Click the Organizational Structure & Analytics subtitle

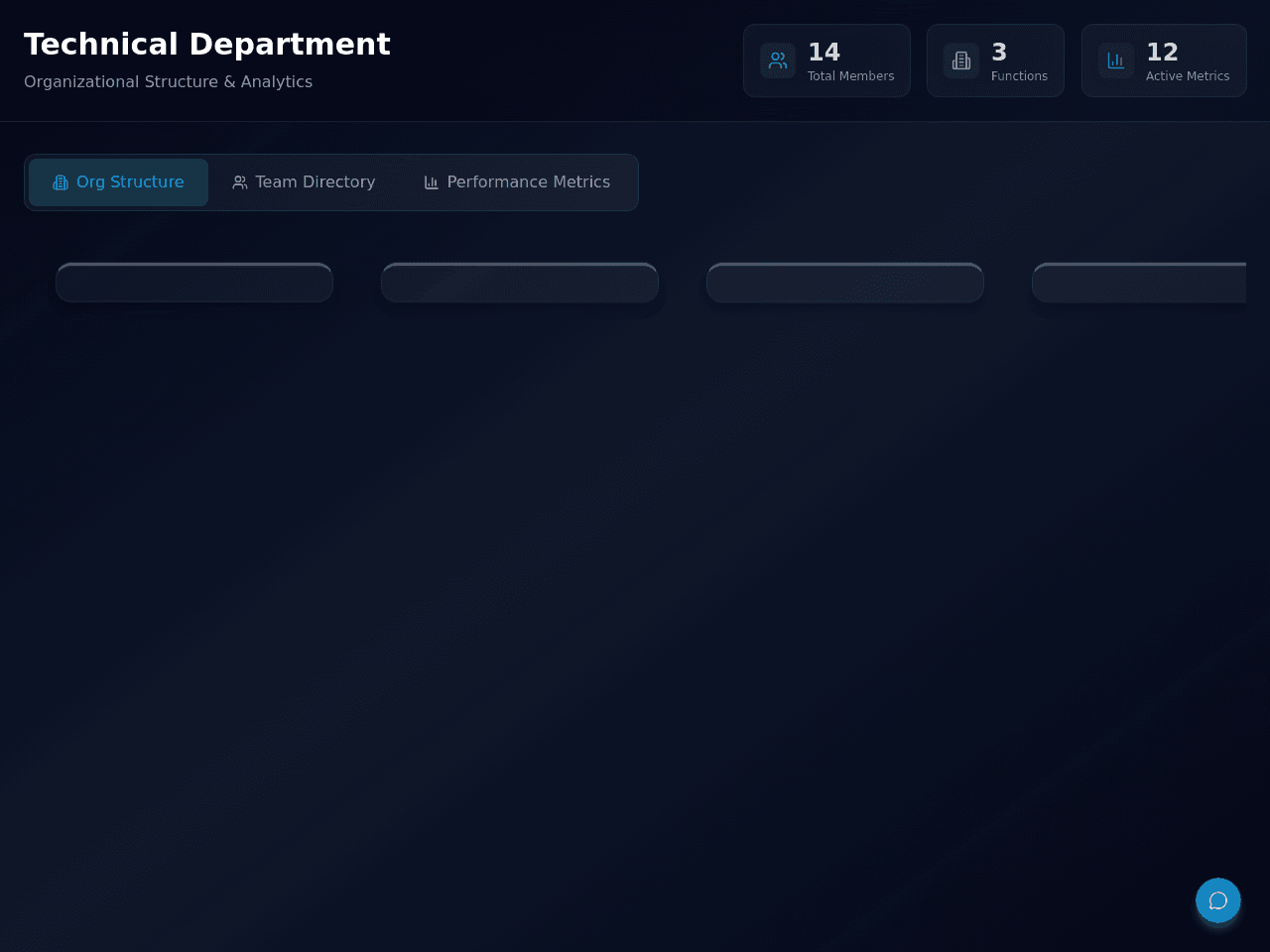tap(168, 82)
